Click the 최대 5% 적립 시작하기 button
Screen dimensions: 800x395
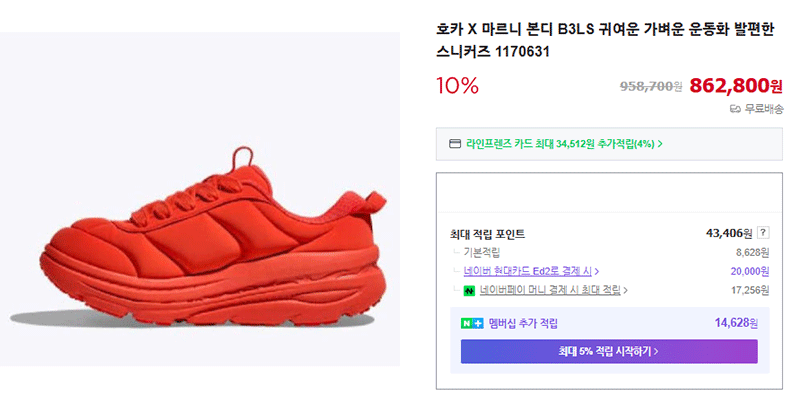tap(609, 351)
